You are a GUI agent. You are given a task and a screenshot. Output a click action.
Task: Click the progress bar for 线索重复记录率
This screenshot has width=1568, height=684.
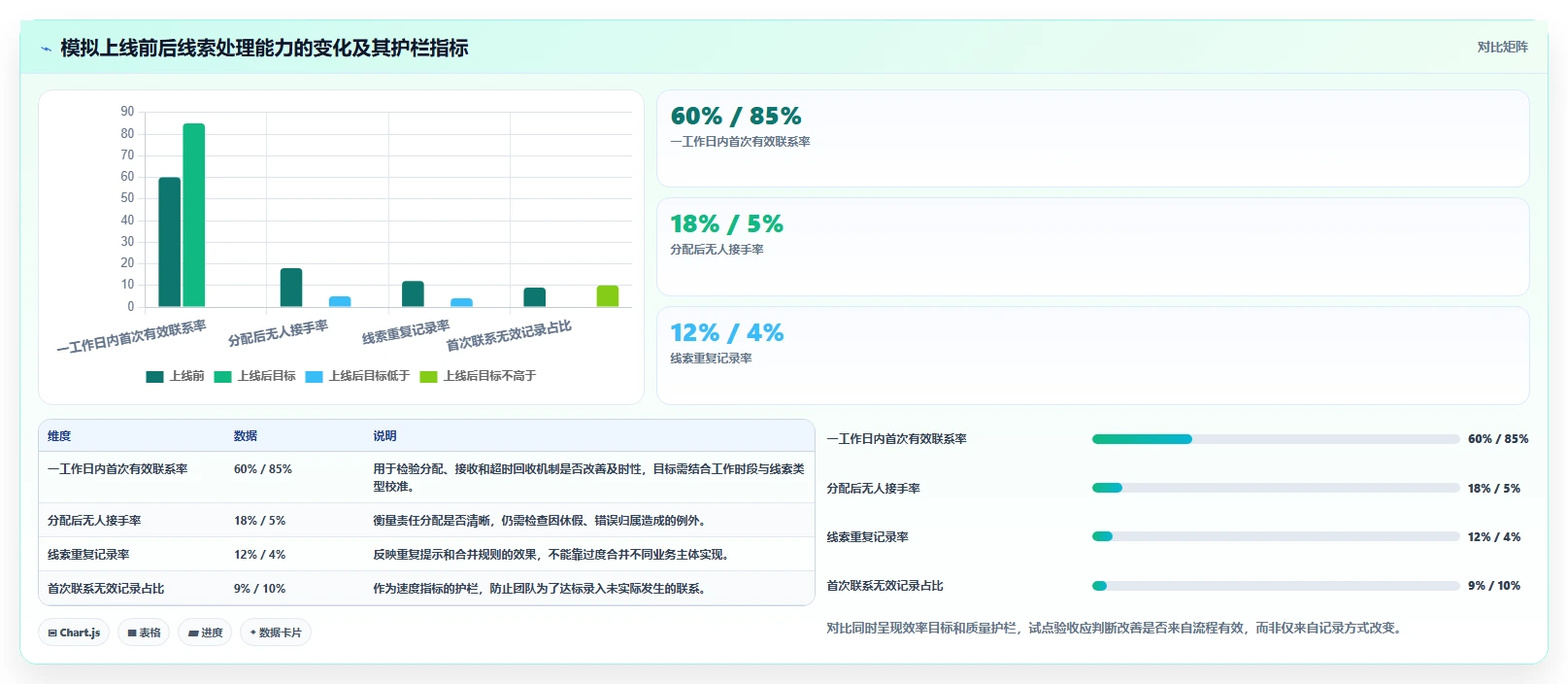tap(1275, 536)
